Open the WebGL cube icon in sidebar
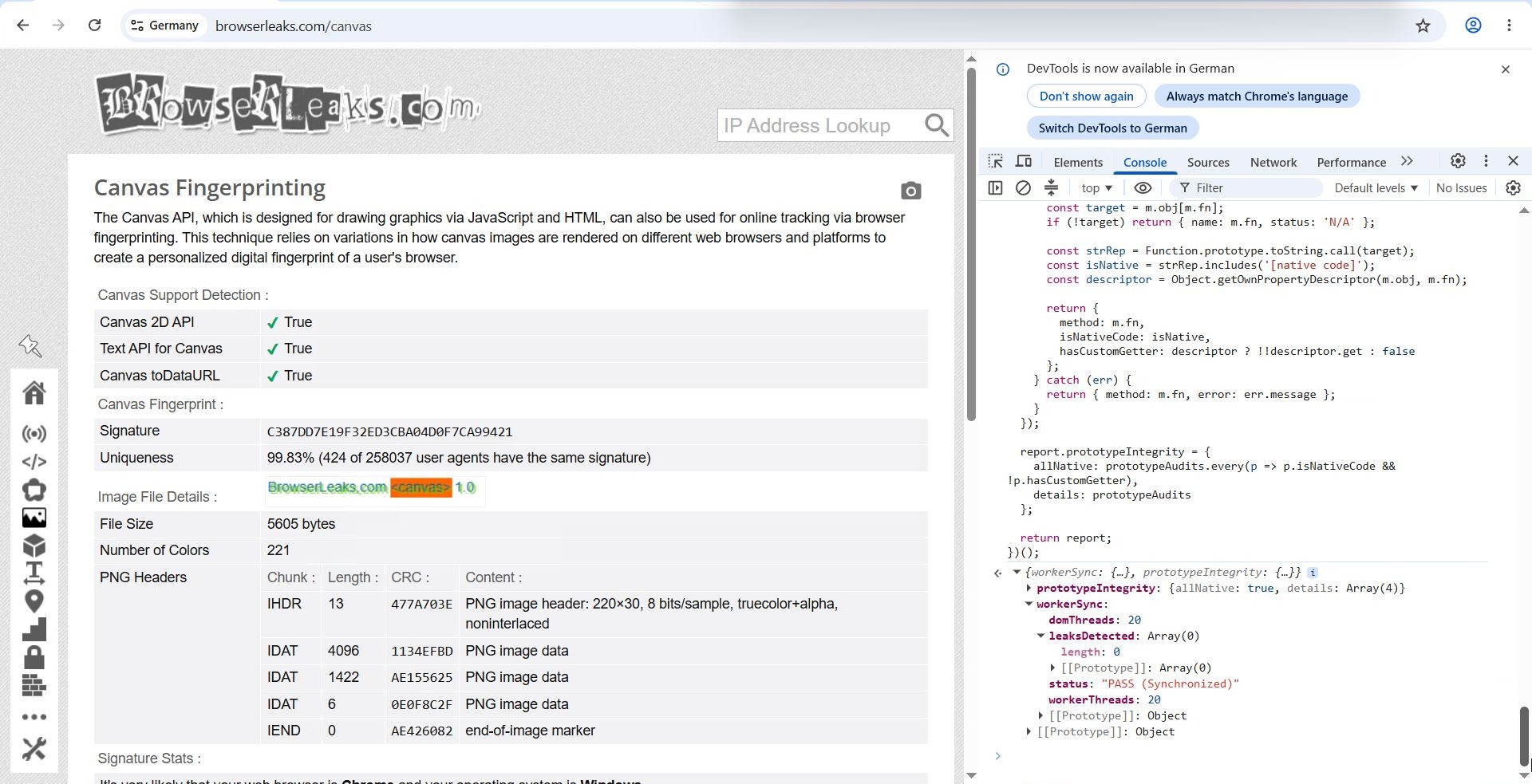This screenshot has height=784, width=1532. (x=34, y=546)
